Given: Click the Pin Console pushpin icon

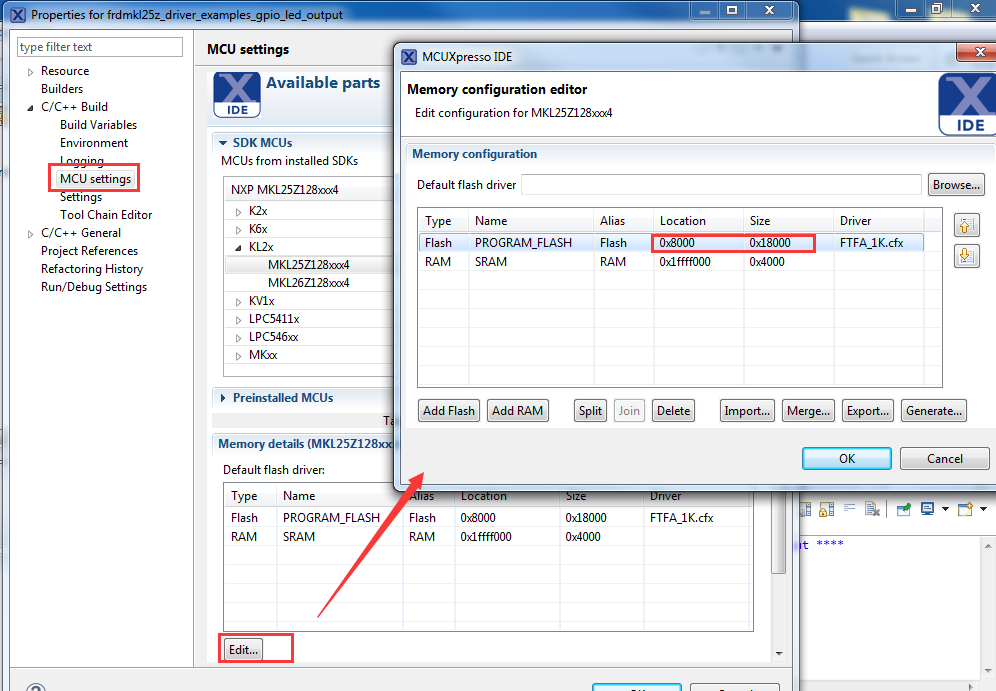Looking at the screenshot, I should click(904, 509).
